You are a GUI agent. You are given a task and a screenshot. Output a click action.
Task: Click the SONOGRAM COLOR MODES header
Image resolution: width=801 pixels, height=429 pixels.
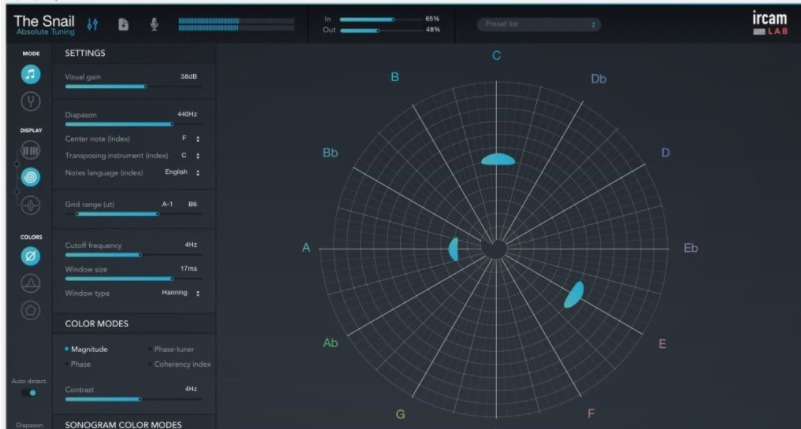click(x=123, y=424)
